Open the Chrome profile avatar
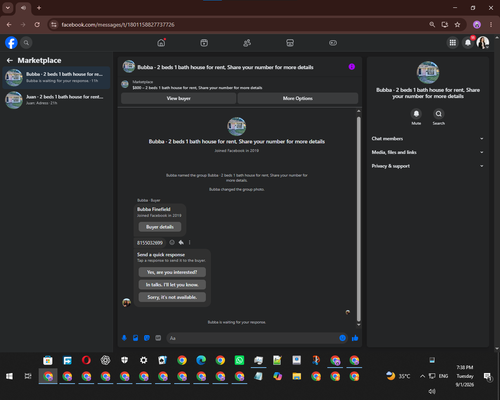The height and width of the screenshot is (400, 500). tap(477, 25)
